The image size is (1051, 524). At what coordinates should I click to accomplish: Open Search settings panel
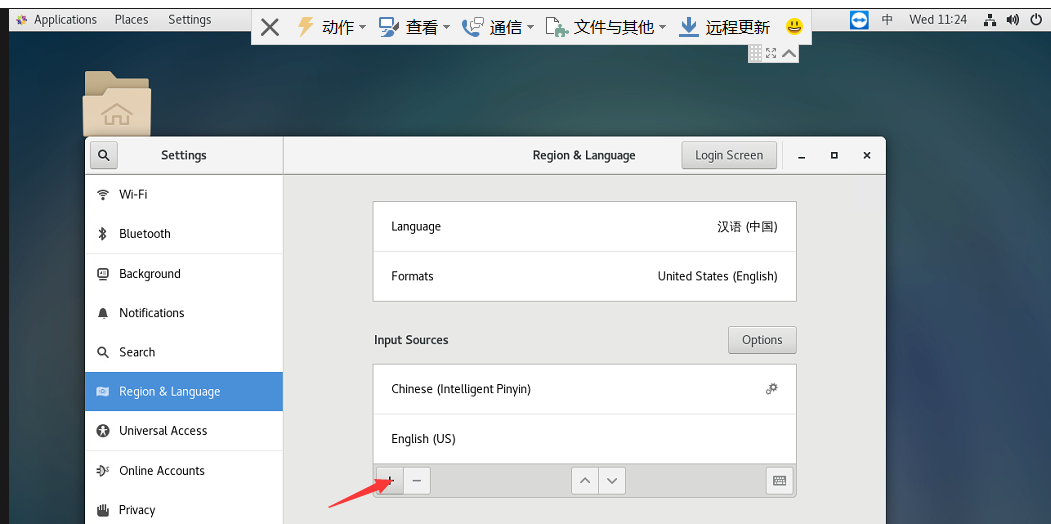point(184,352)
